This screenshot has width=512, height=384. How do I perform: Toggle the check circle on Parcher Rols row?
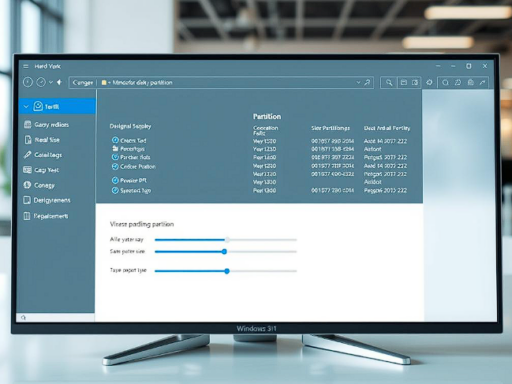coord(115,157)
